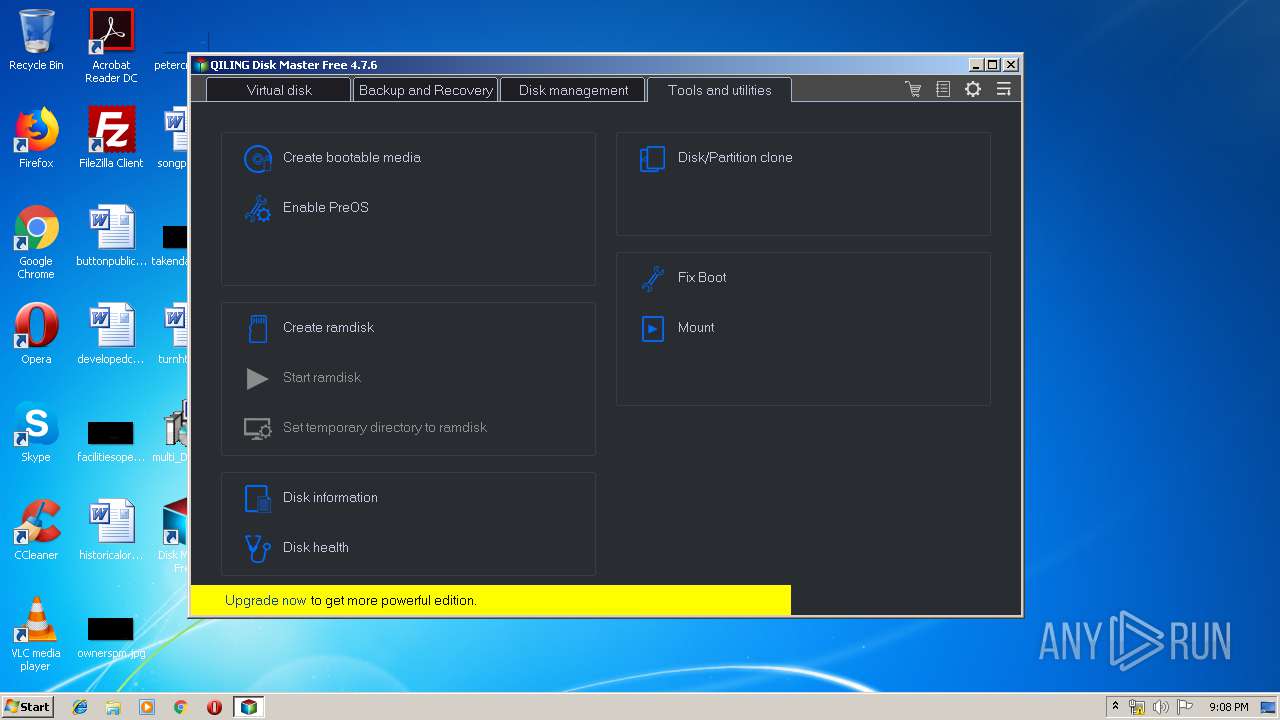Click the Disk/Partition clone icon
Viewport: 1280px width, 720px height.
pos(652,158)
